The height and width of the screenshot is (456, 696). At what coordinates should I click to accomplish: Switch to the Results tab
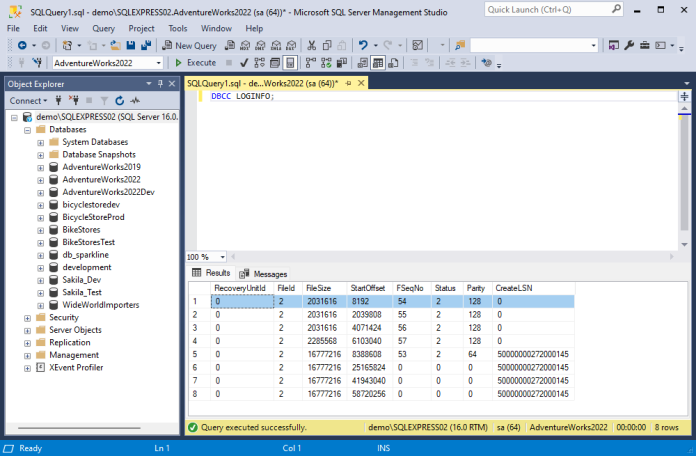pyautogui.click(x=211, y=273)
